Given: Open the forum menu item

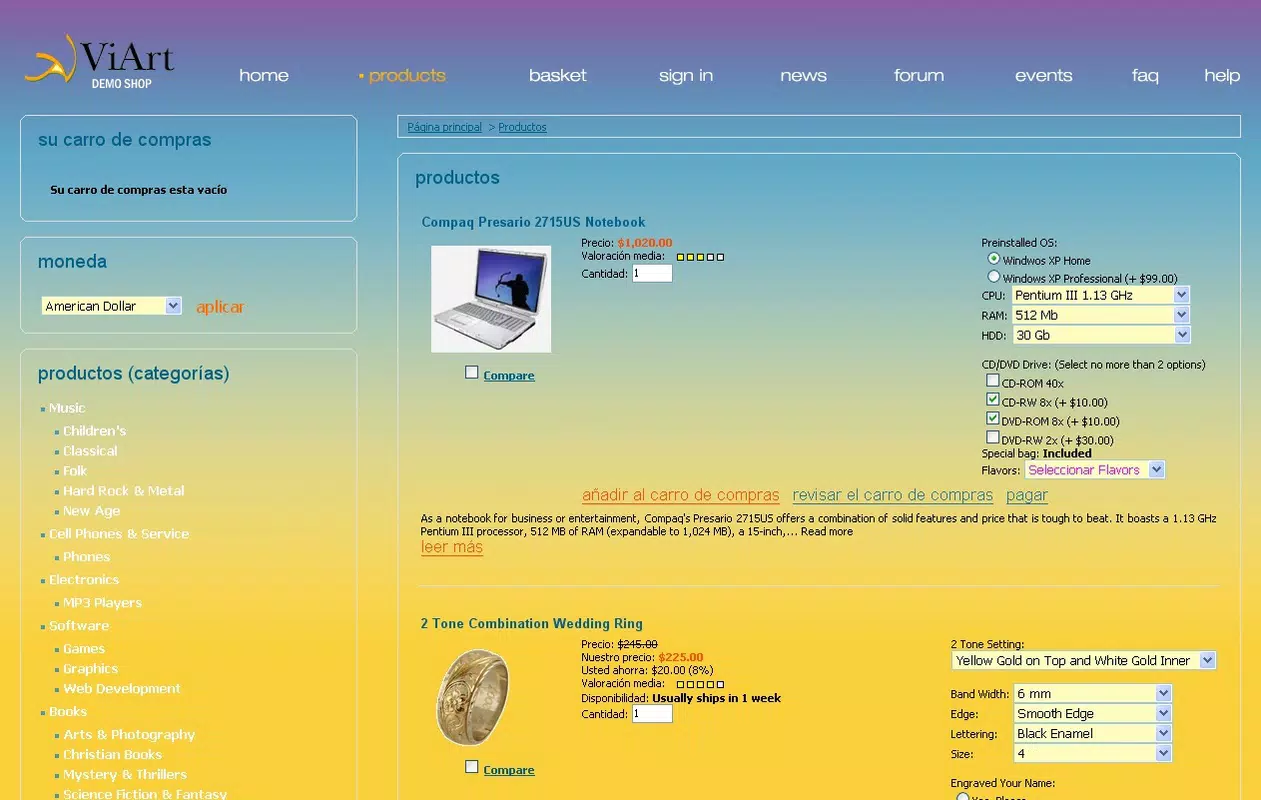Looking at the screenshot, I should [x=919, y=75].
